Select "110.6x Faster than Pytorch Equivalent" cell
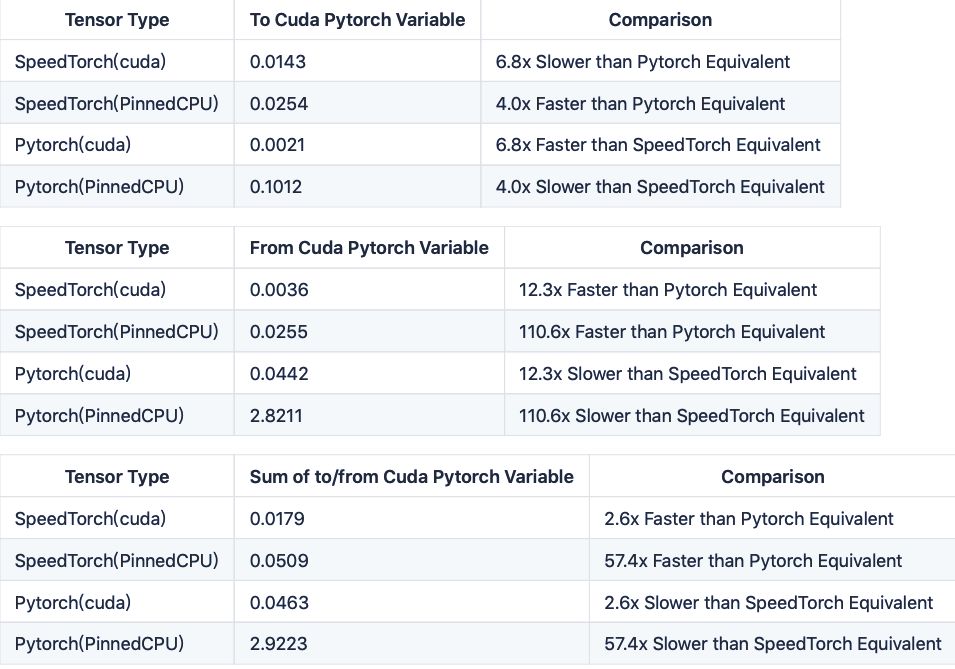Image resolution: width=955 pixels, height=669 pixels. point(672,332)
